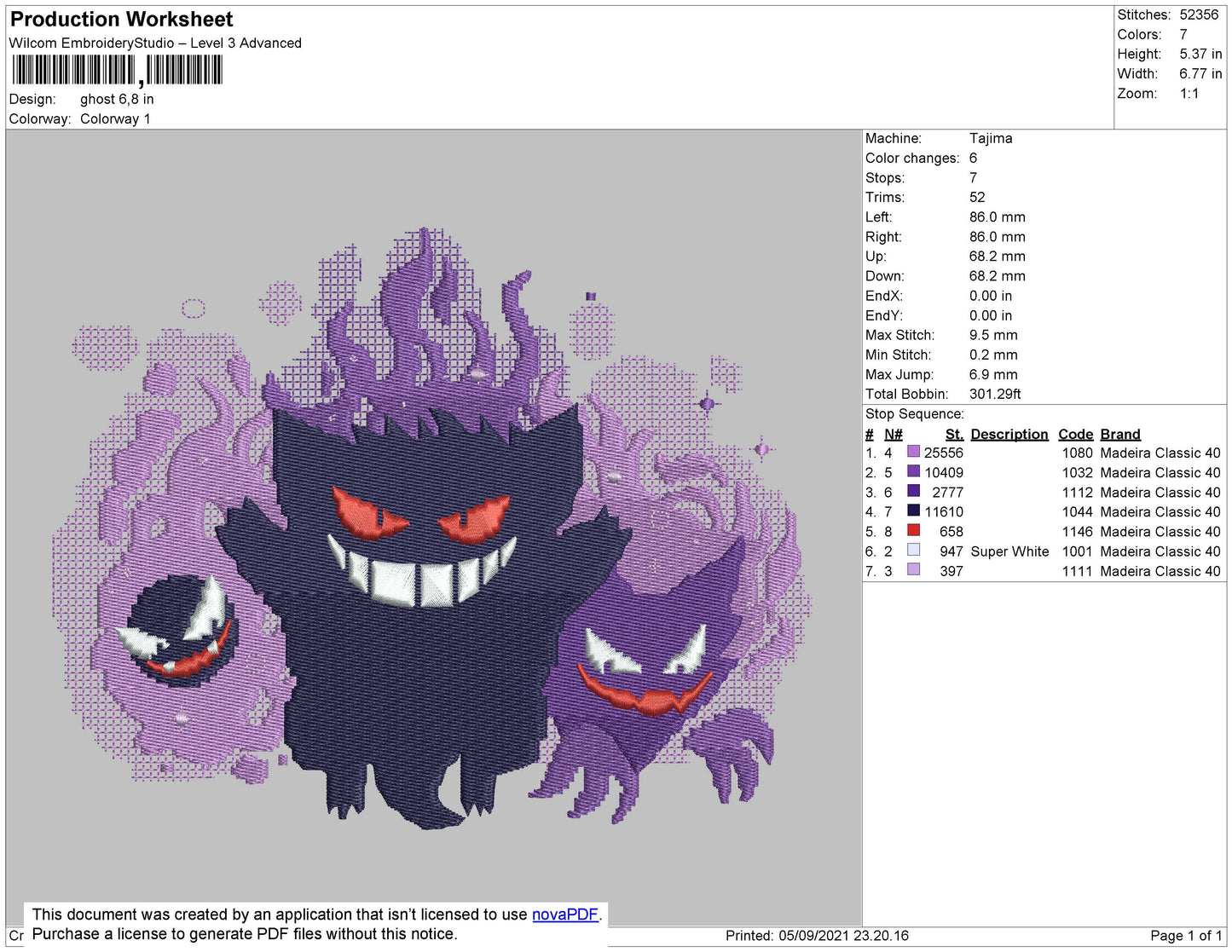Image resolution: width=1232 pixels, height=952 pixels.
Task: Click the Color changes value 6
Action: (x=973, y=158)
